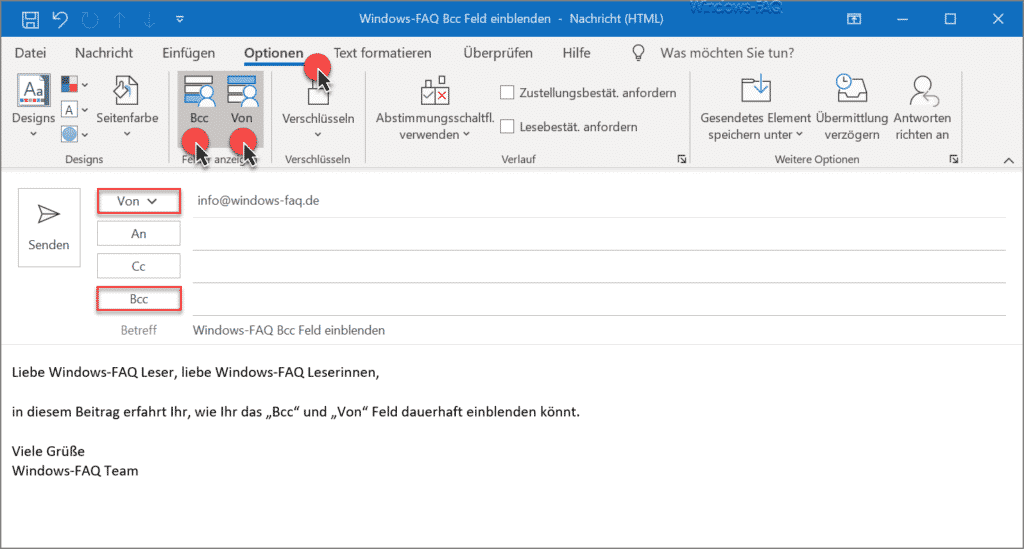Click the 'Windows-FAQ Team' signature line
1024x549 pixels.
[x=75, y=471]
